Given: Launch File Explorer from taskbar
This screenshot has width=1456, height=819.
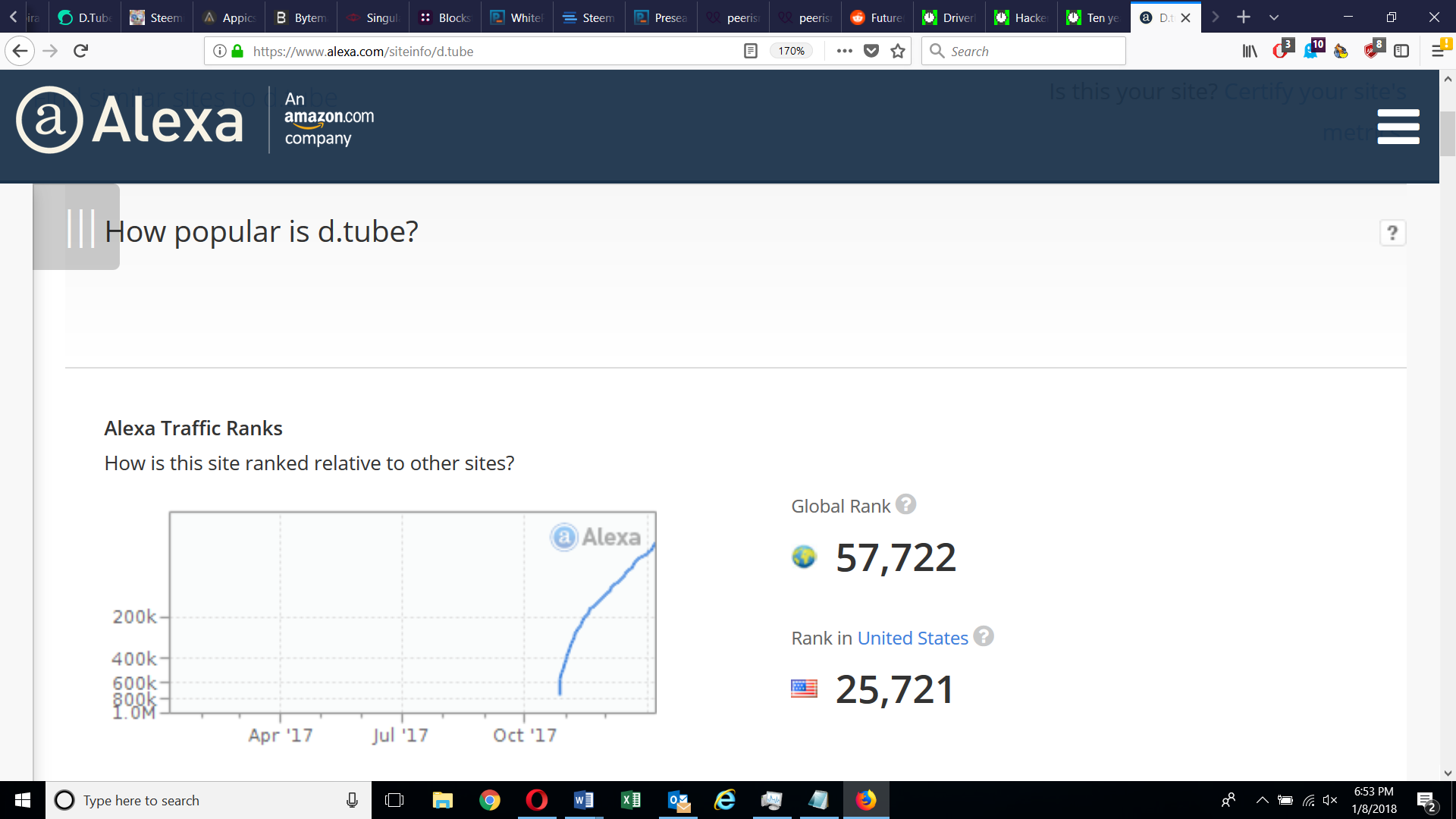Looking at the screenshot, I should pyautogui.click(x=442, y=800).
